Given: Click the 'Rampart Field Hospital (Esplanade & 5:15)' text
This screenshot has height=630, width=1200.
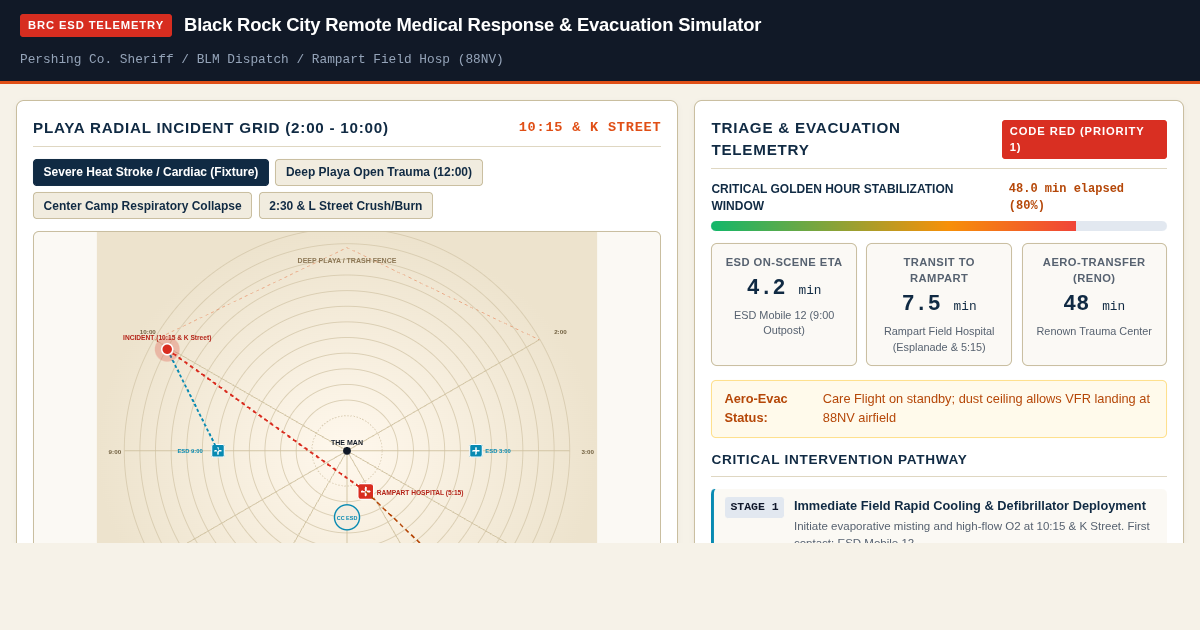Looking at the screenshot, I should click(x=939, y=339).
